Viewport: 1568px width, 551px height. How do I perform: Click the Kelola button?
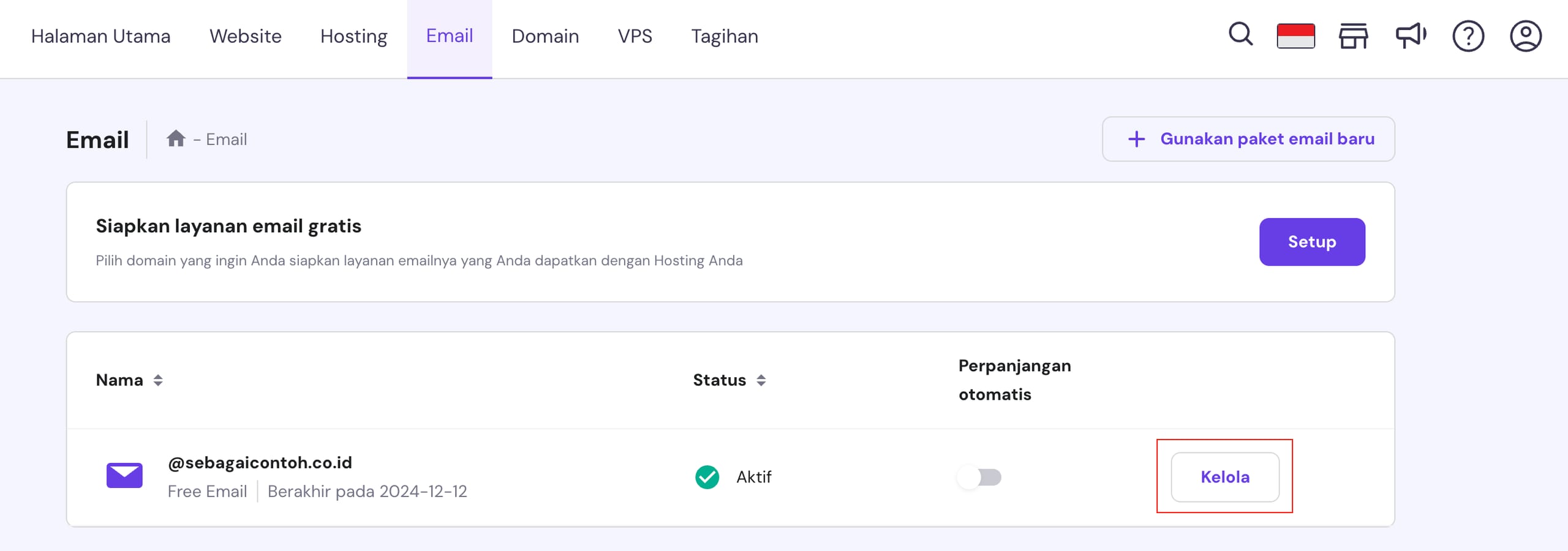click(1224, 477)
